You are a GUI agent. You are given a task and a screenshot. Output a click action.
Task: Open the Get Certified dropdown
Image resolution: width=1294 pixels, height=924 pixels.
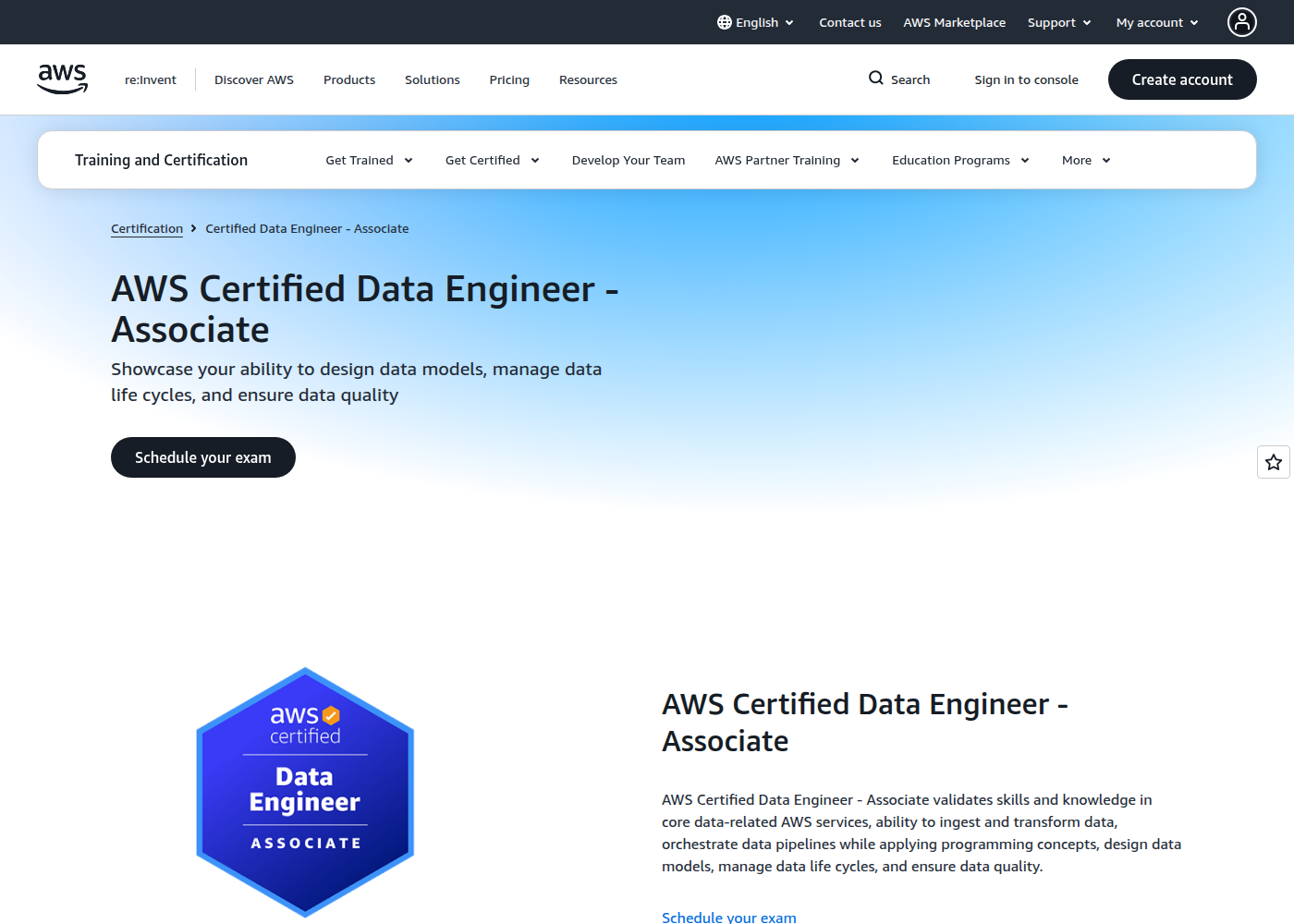point(492,160)
